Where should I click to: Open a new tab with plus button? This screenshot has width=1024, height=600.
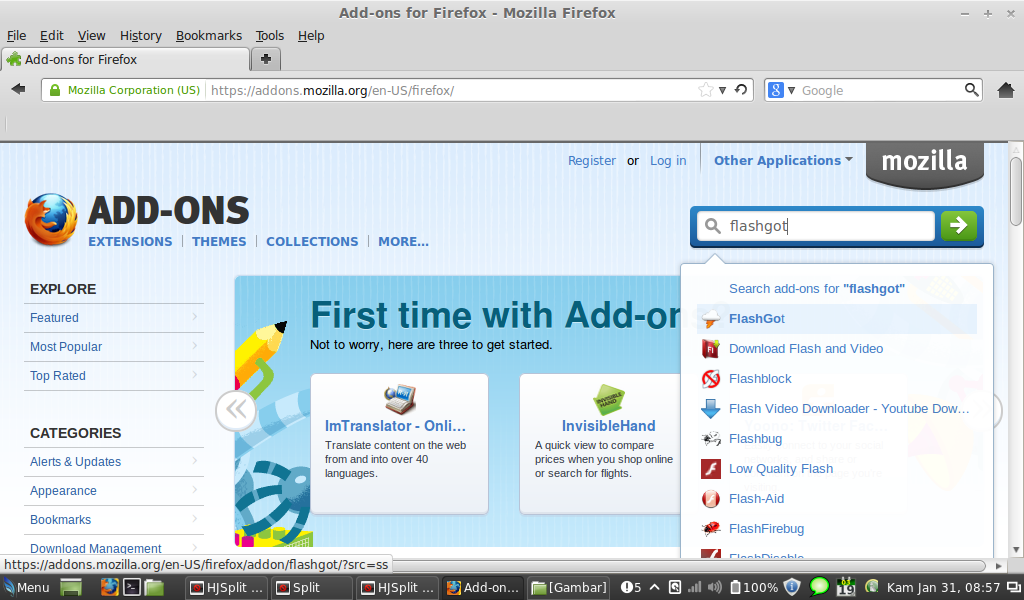(x=266, y=59)
